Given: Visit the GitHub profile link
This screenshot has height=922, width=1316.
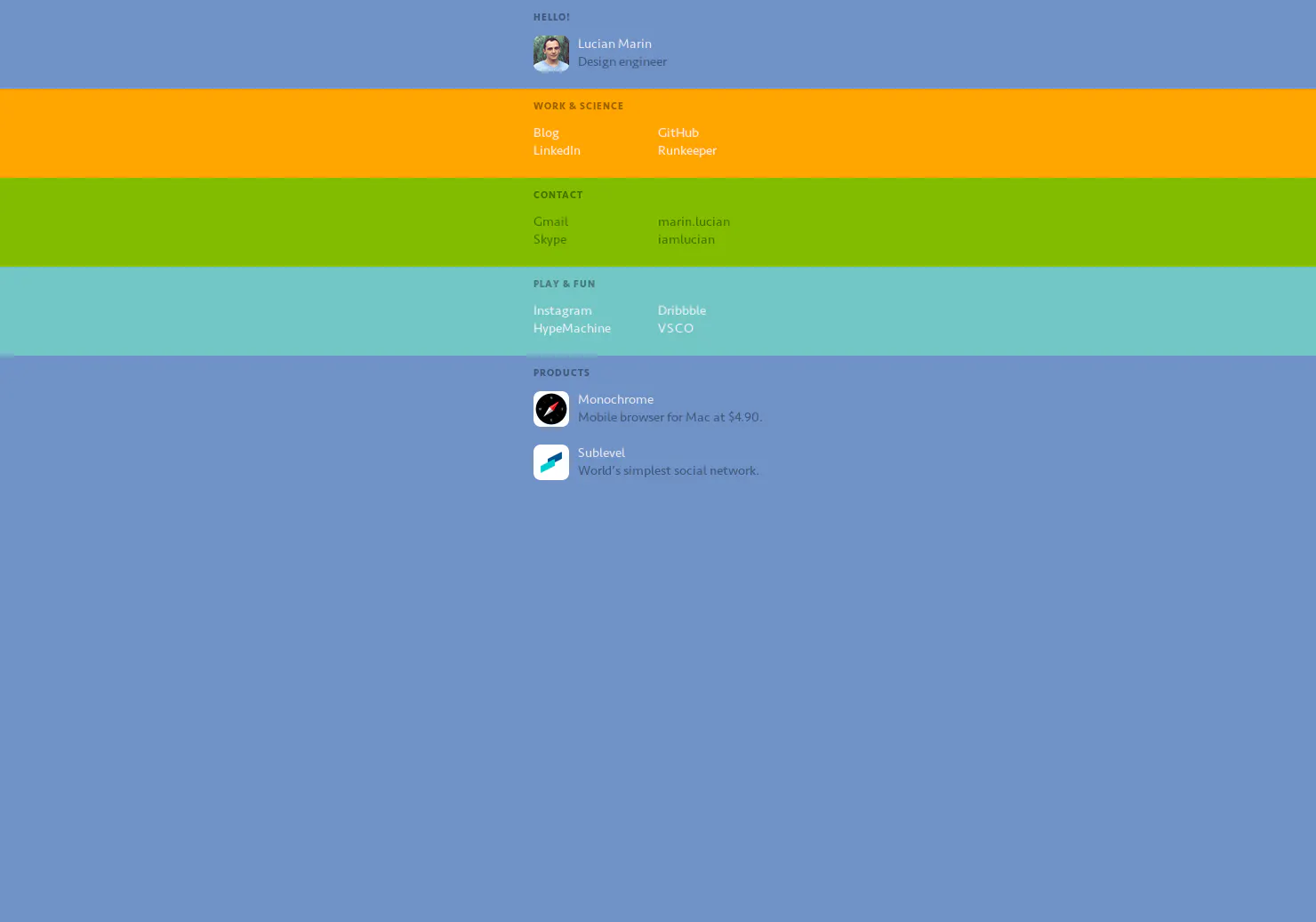Looking at the screenshot, I should (x=678, y=132).
